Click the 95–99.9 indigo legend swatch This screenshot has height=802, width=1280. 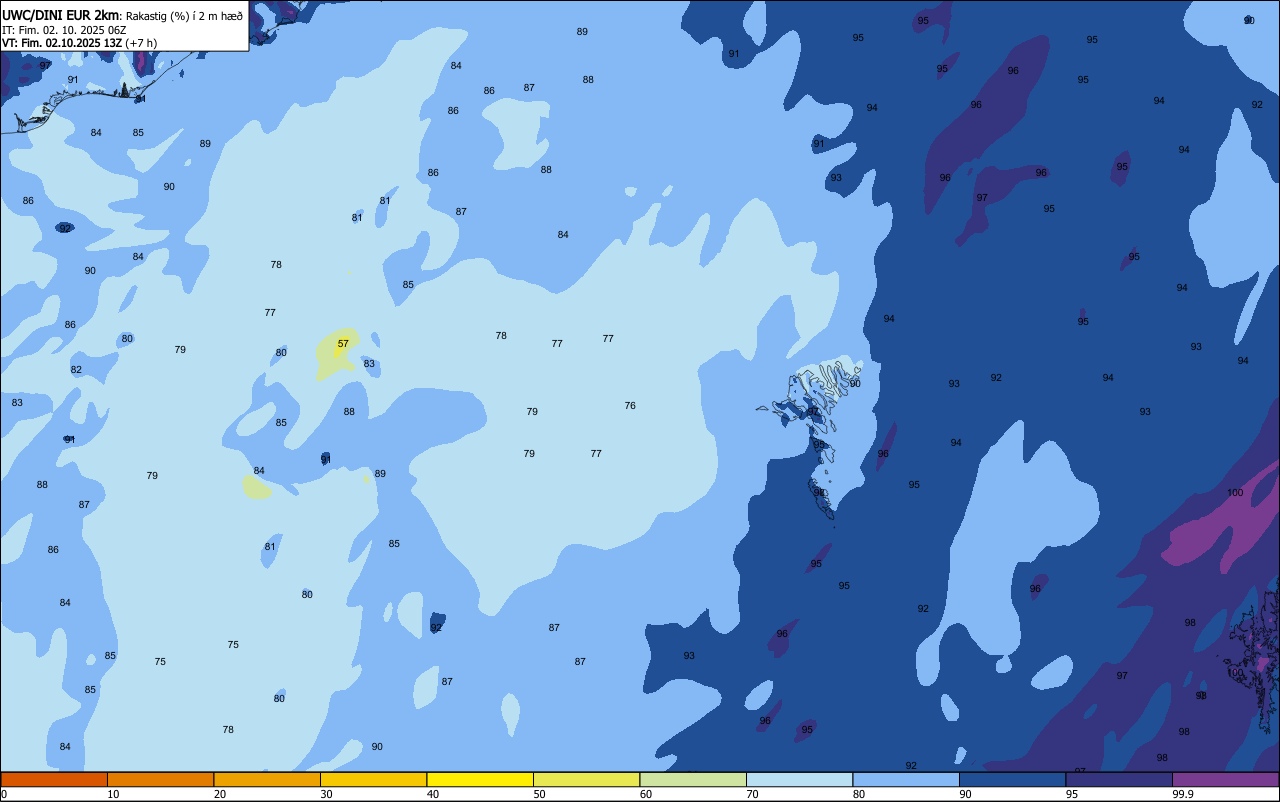[x=1119, y=779]
